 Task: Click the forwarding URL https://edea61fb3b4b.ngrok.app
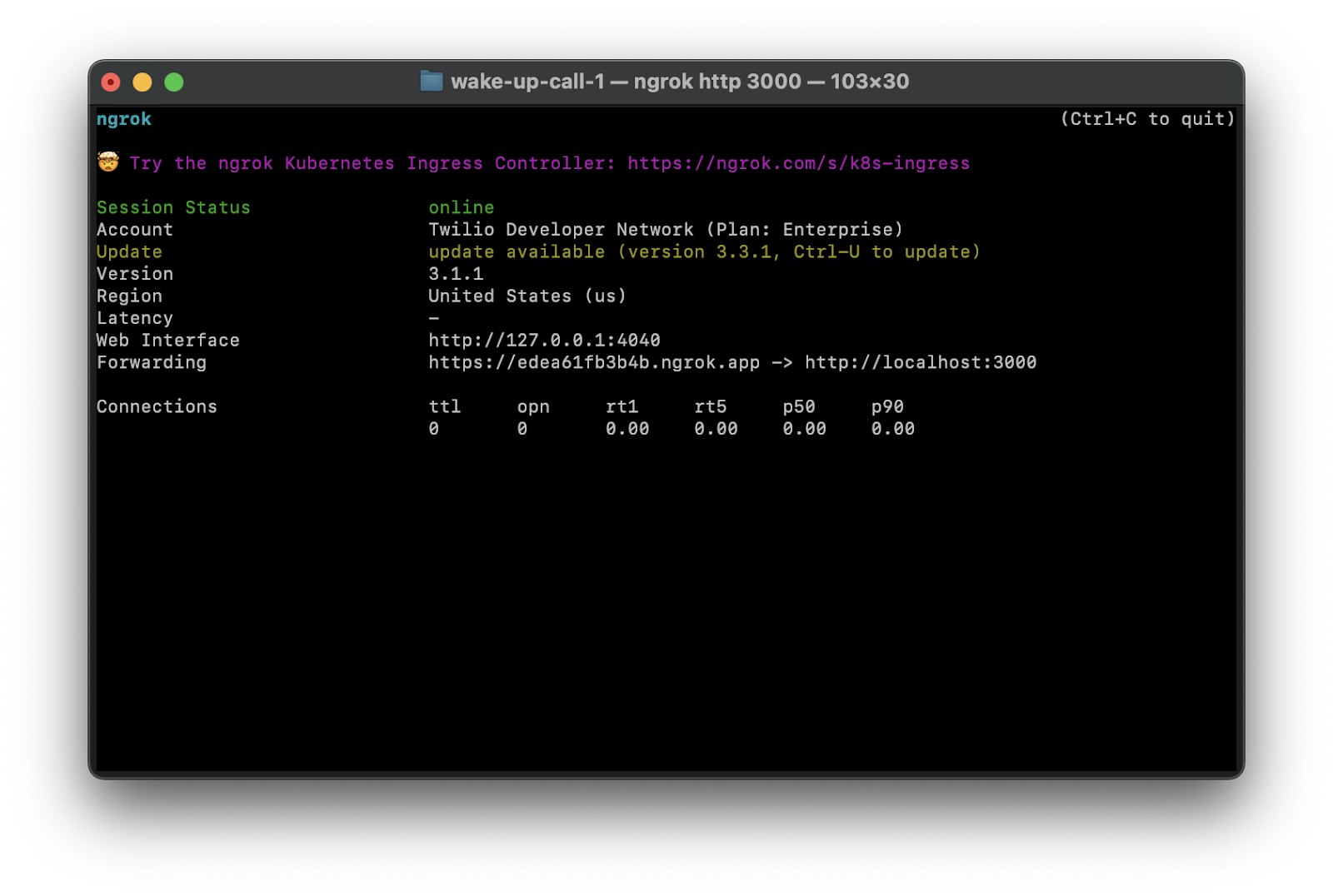click(594, 362)
